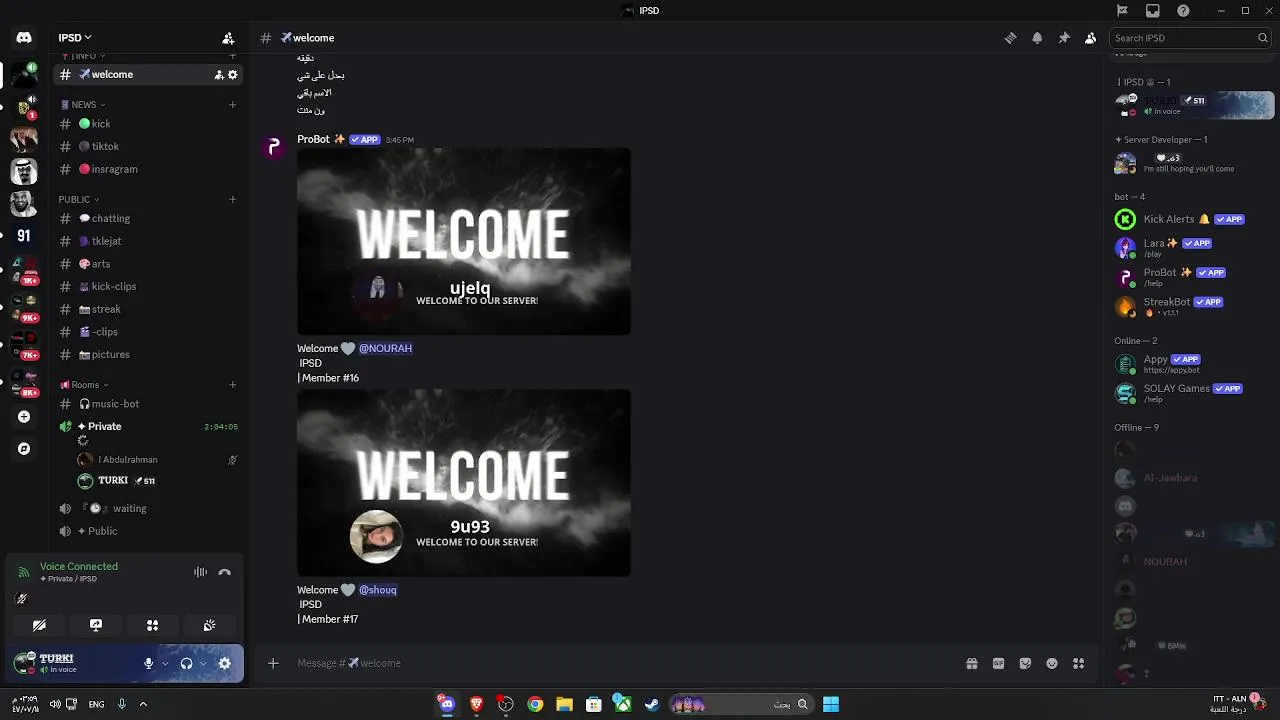Attach a file with the plus icon
Screen dimensions: 1280x720
(x=273, y=663)
